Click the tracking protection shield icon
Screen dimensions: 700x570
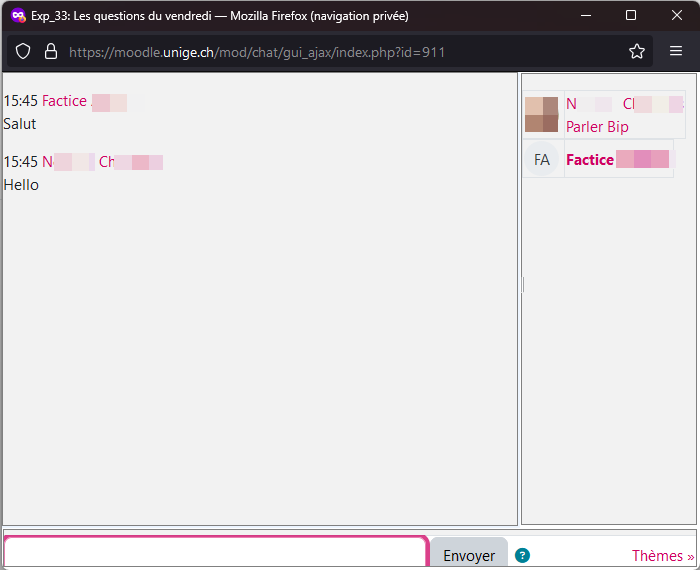point(23,52)
